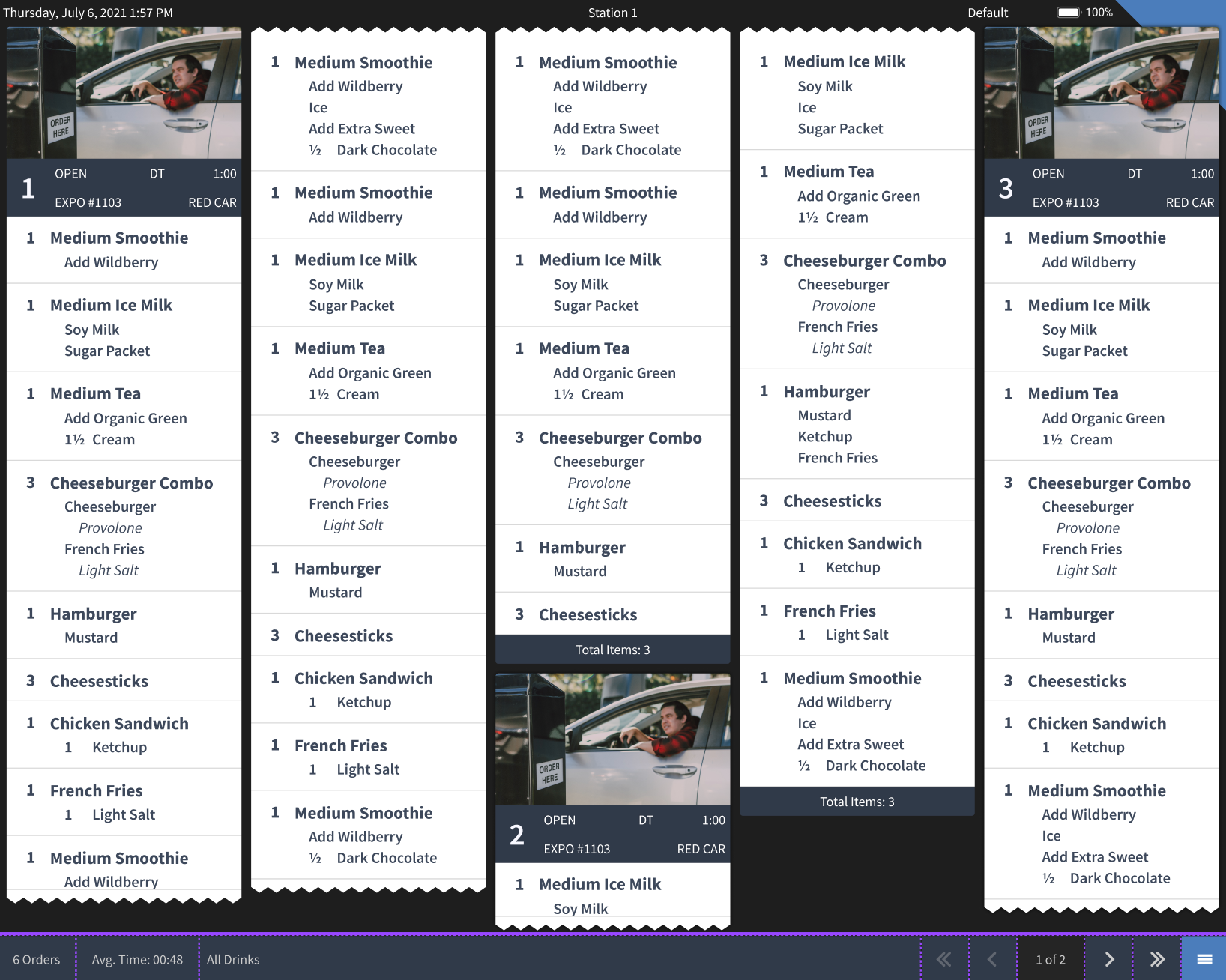Screen dimensions: 1226x980
Task: Go to the previous page of orders
Action: (x=992, y=959)
